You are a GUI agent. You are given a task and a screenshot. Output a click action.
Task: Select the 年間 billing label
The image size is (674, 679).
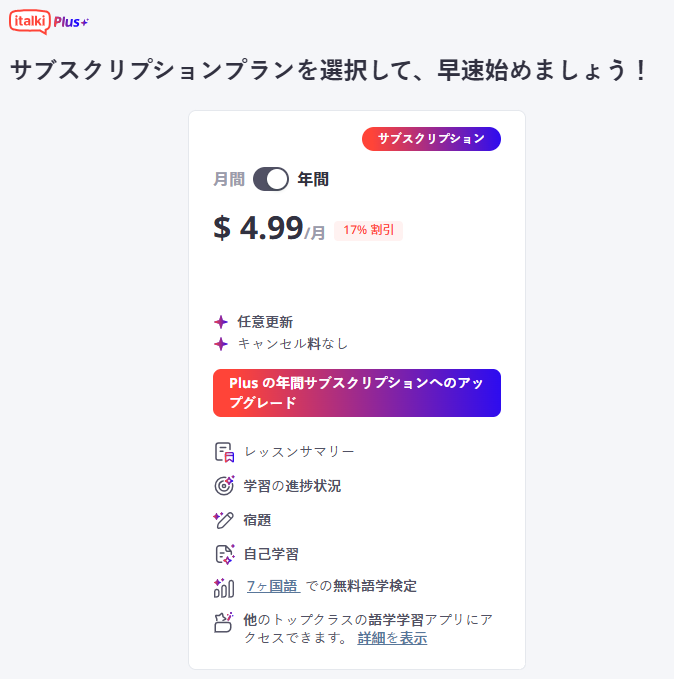313,179
